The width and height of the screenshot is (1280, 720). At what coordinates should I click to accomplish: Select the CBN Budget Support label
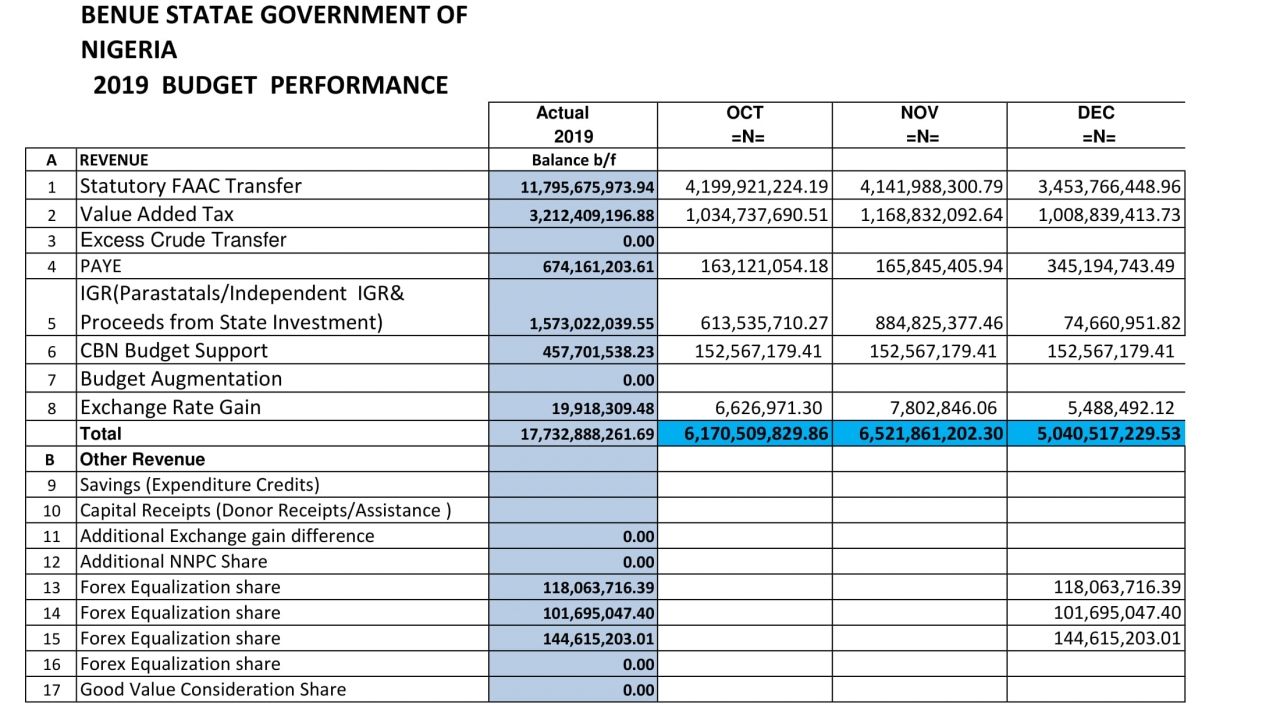coord(174,350)
